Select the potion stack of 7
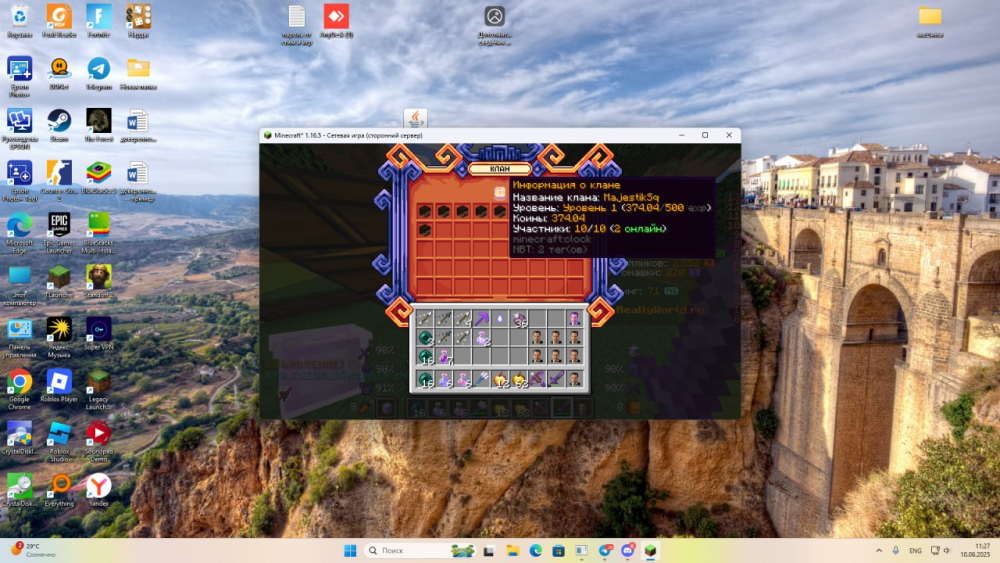This screenshot has width=1000, height=563. coord(445,356)
